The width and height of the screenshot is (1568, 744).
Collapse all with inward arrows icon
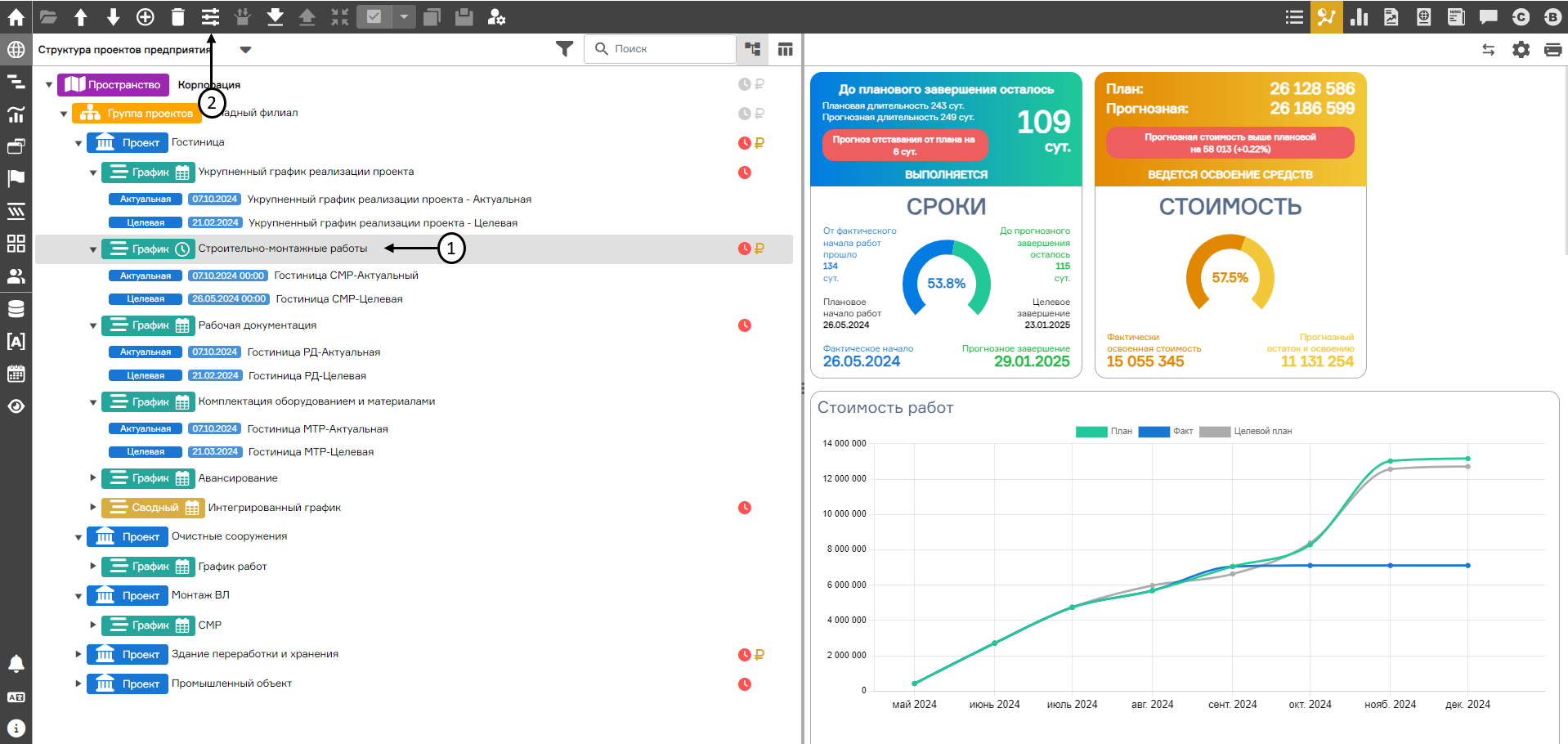click(x=340, y=16)
